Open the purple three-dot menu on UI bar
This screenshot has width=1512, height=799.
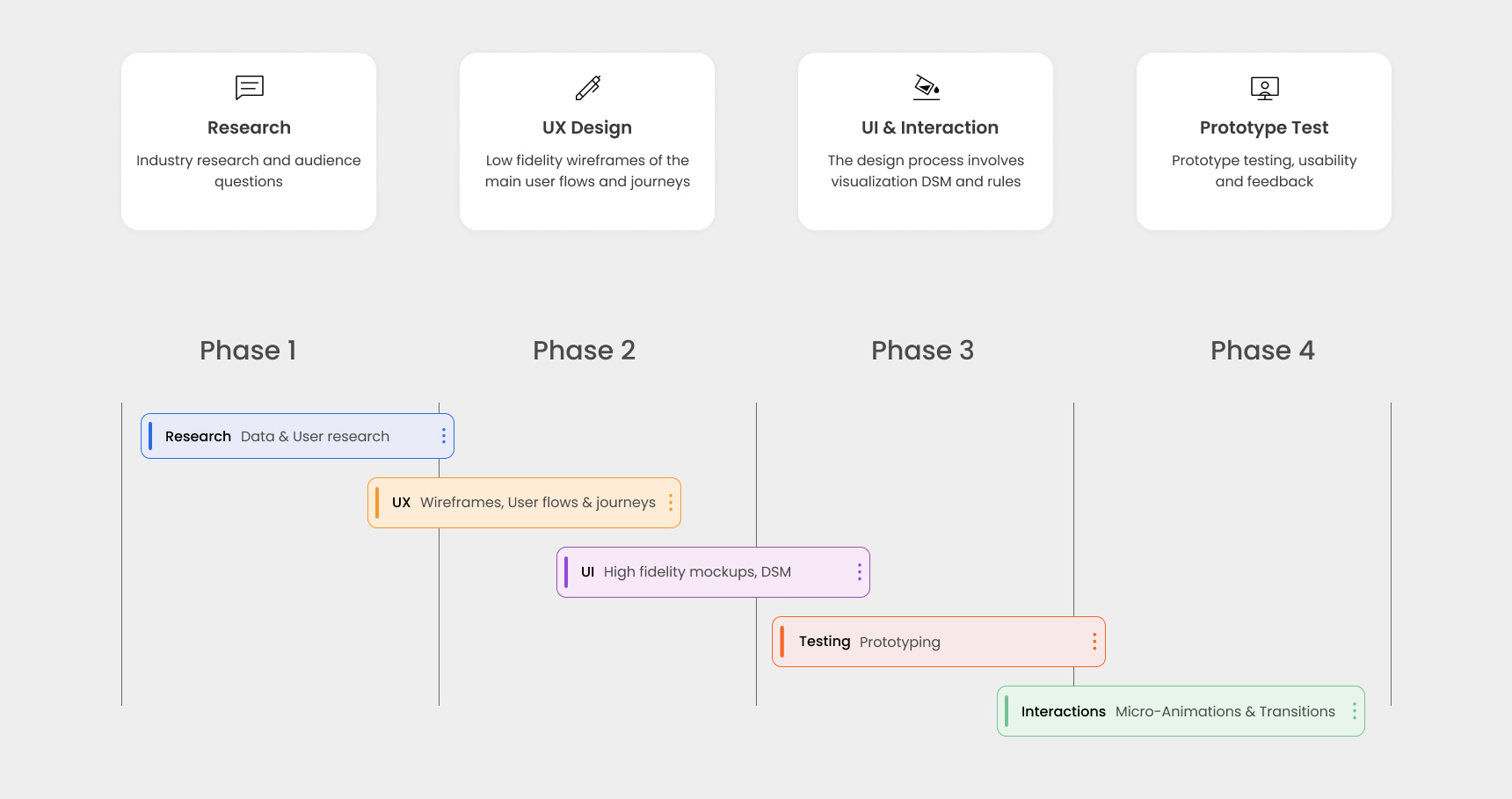coord(860,572)
